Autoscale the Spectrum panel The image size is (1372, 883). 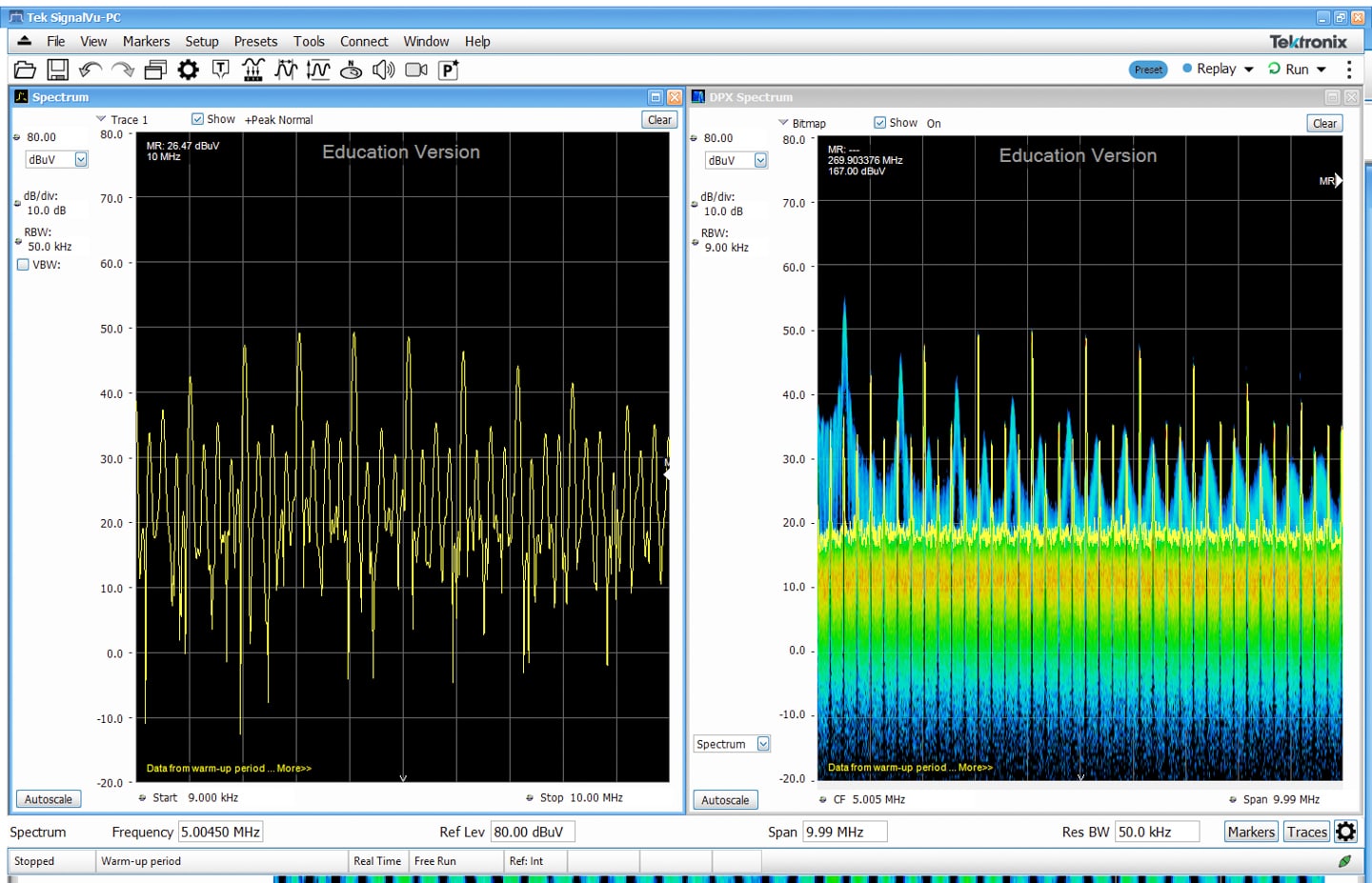pyautogui.click(x=49, y=799)
